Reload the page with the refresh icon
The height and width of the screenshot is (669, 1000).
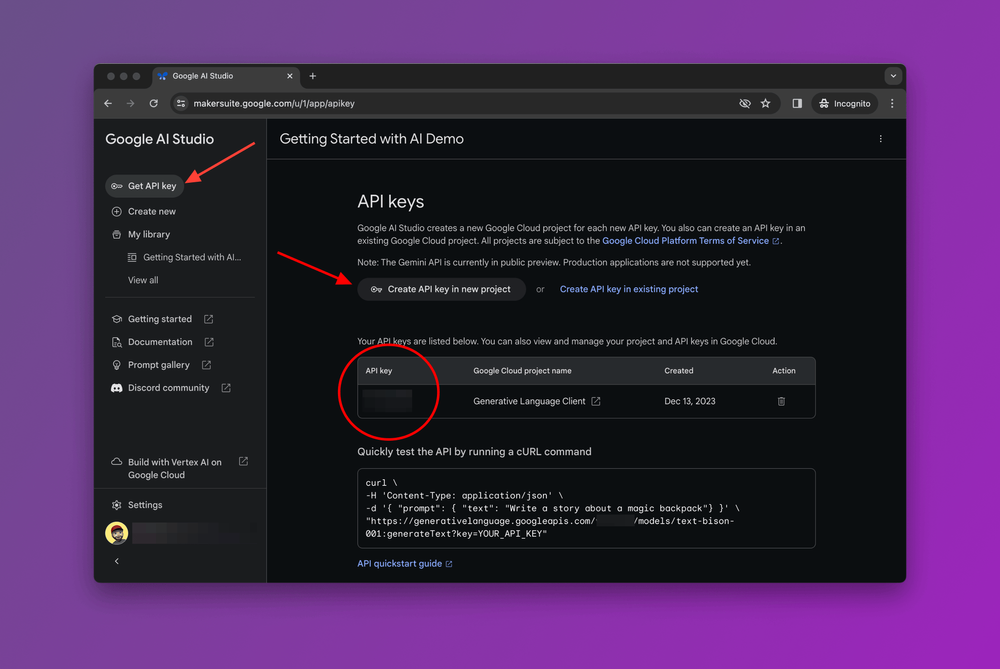coord(153,103)
